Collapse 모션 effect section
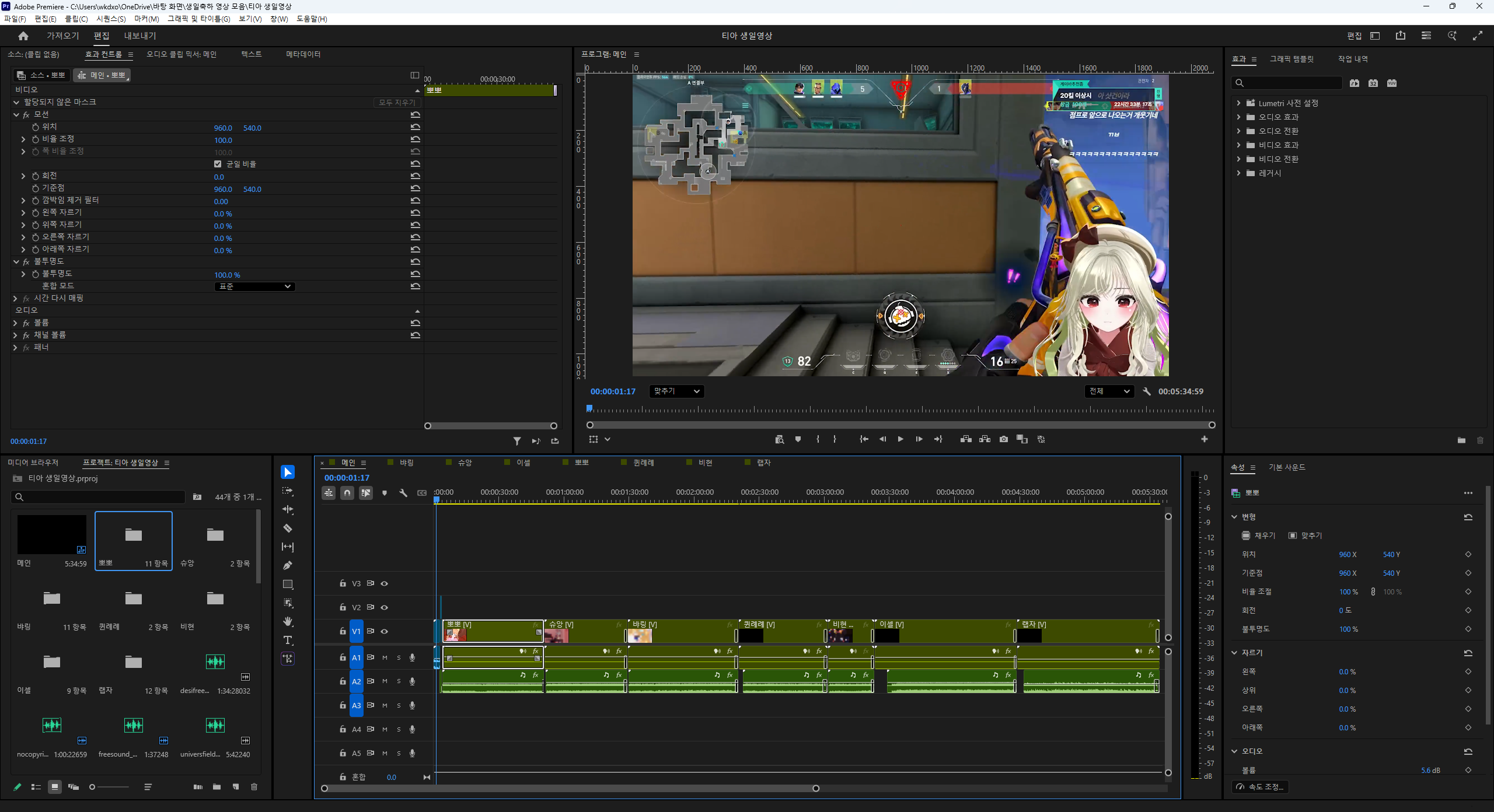Image resolution: width=1494 pixels, height=812 pixels. (x=16, y=115)
